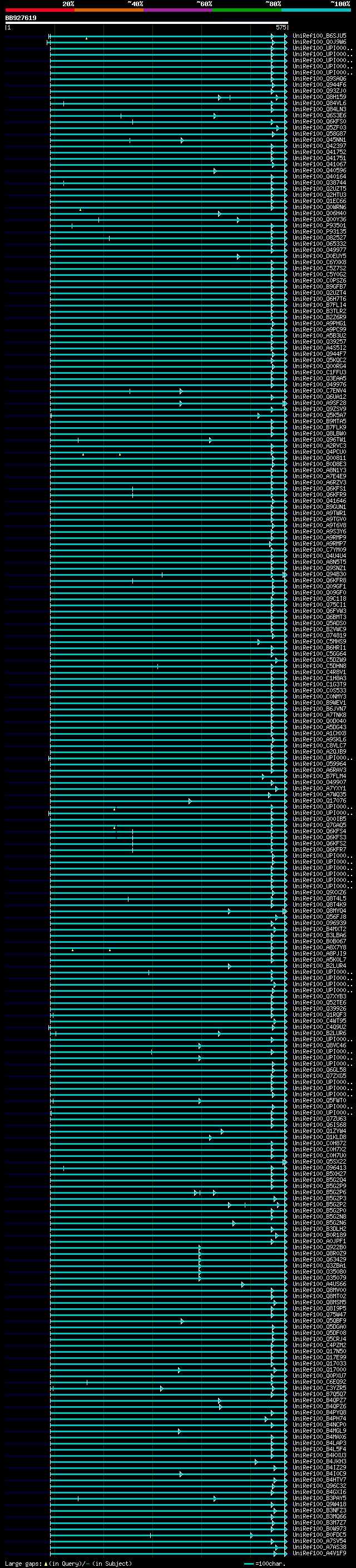Screen dimensions: 356x1568
Task: Select label UniRef100_B9GUN1
Action: 319,507
